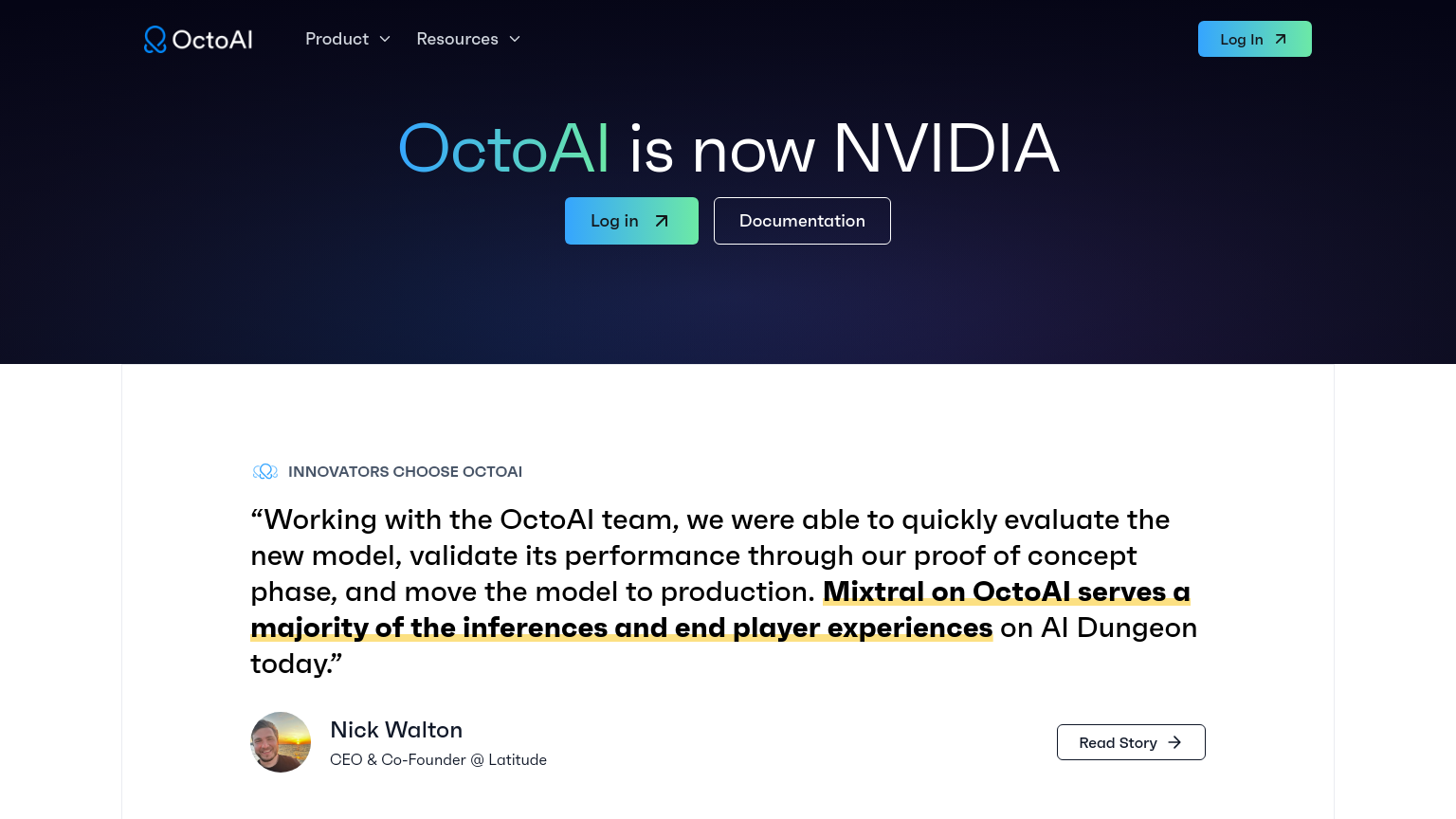
Task: Select Resources in the navigation bar
Action: tap(458, 39)
